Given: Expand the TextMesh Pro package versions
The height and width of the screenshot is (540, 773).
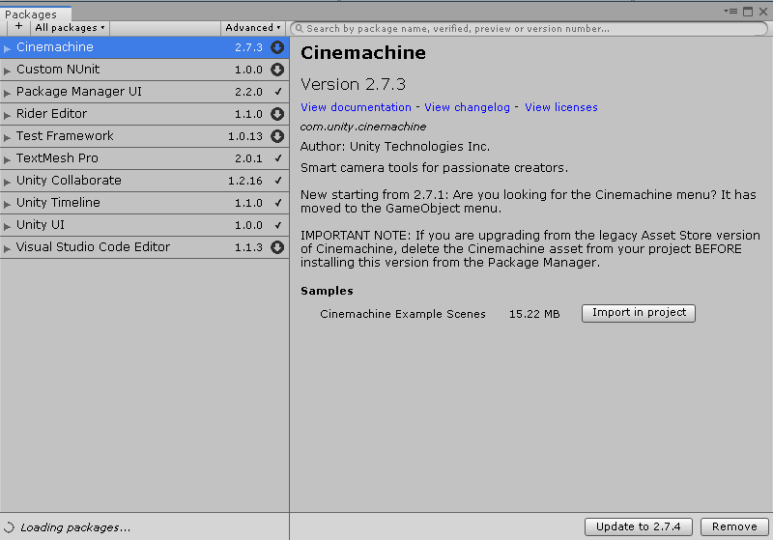Looking at the screenshot, I should 7,159.
